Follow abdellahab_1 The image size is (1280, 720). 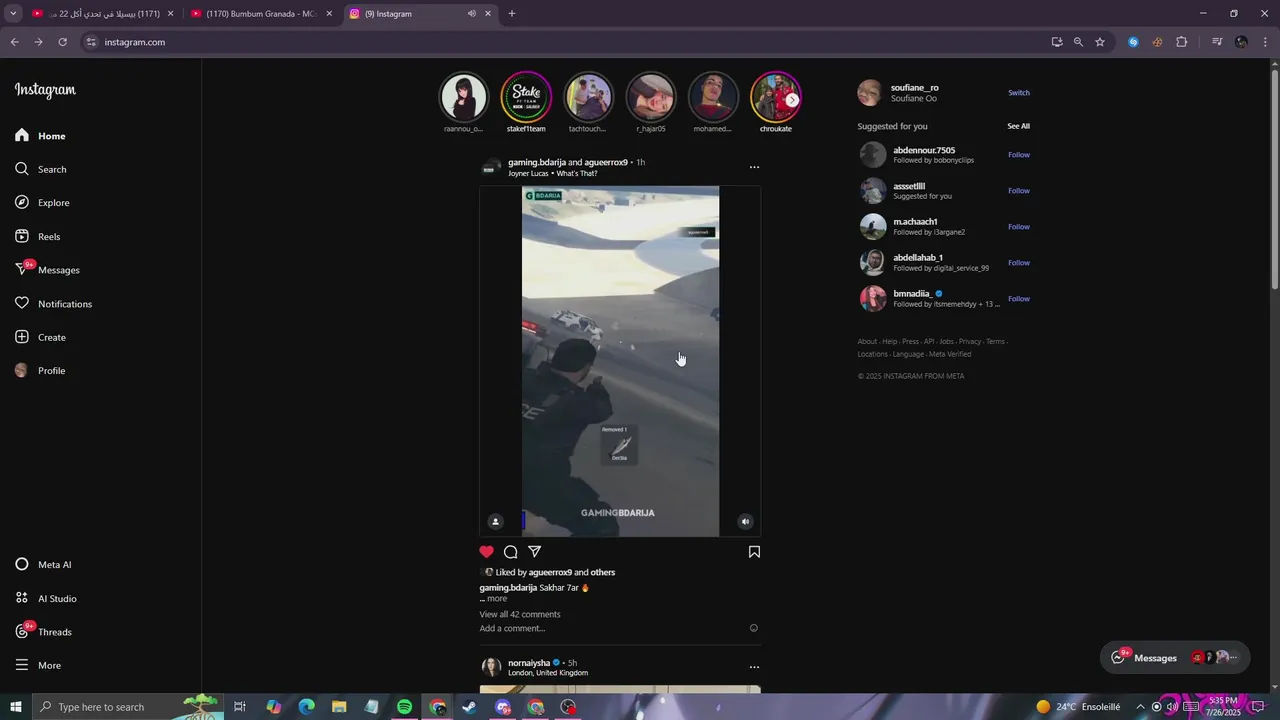pyautogui.click(x=1019, y=263)
